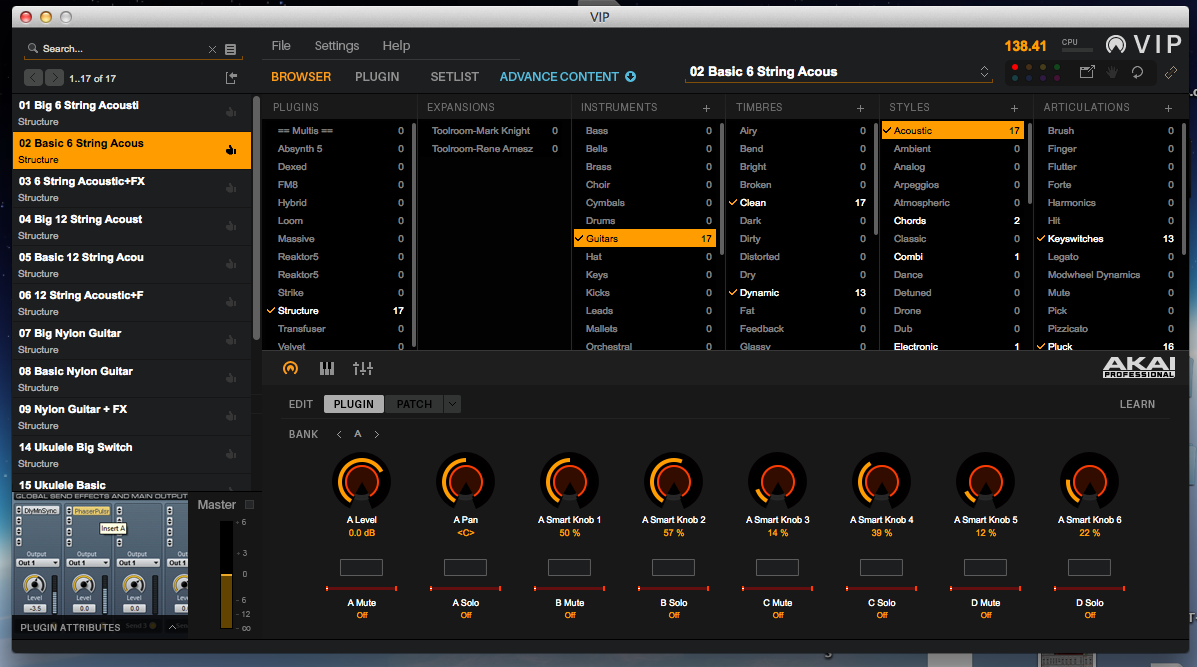Like the 07 Big Nylon Guitar patch

coord(231,340)
